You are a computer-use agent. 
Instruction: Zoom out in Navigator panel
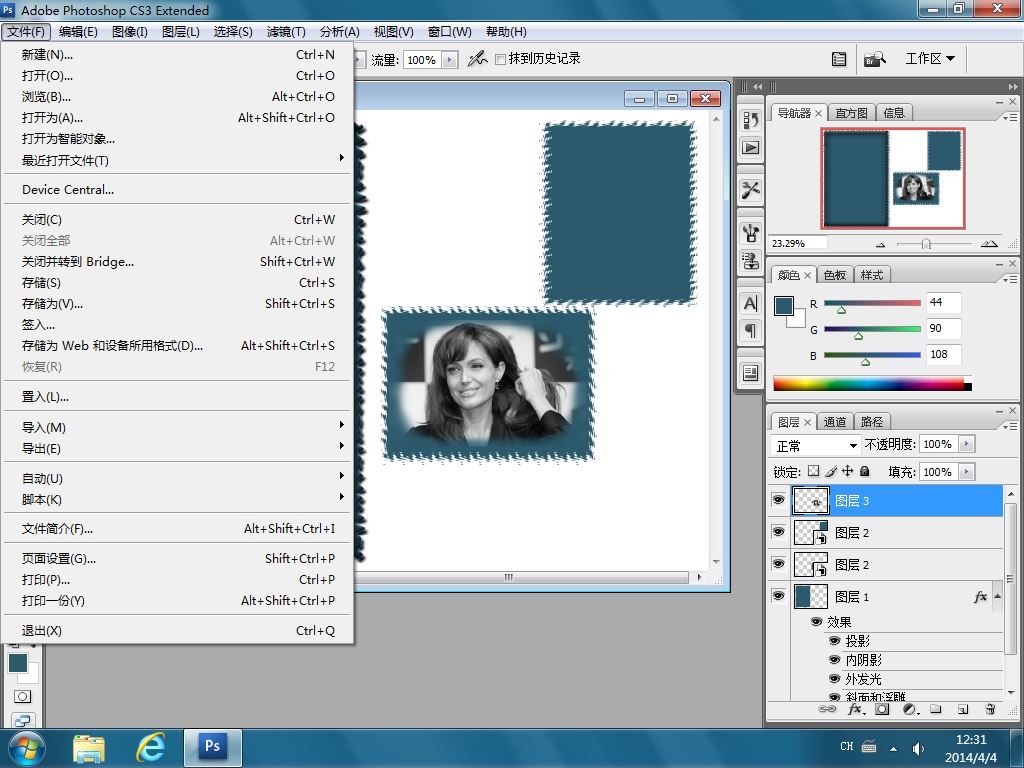tap(880, 245)
